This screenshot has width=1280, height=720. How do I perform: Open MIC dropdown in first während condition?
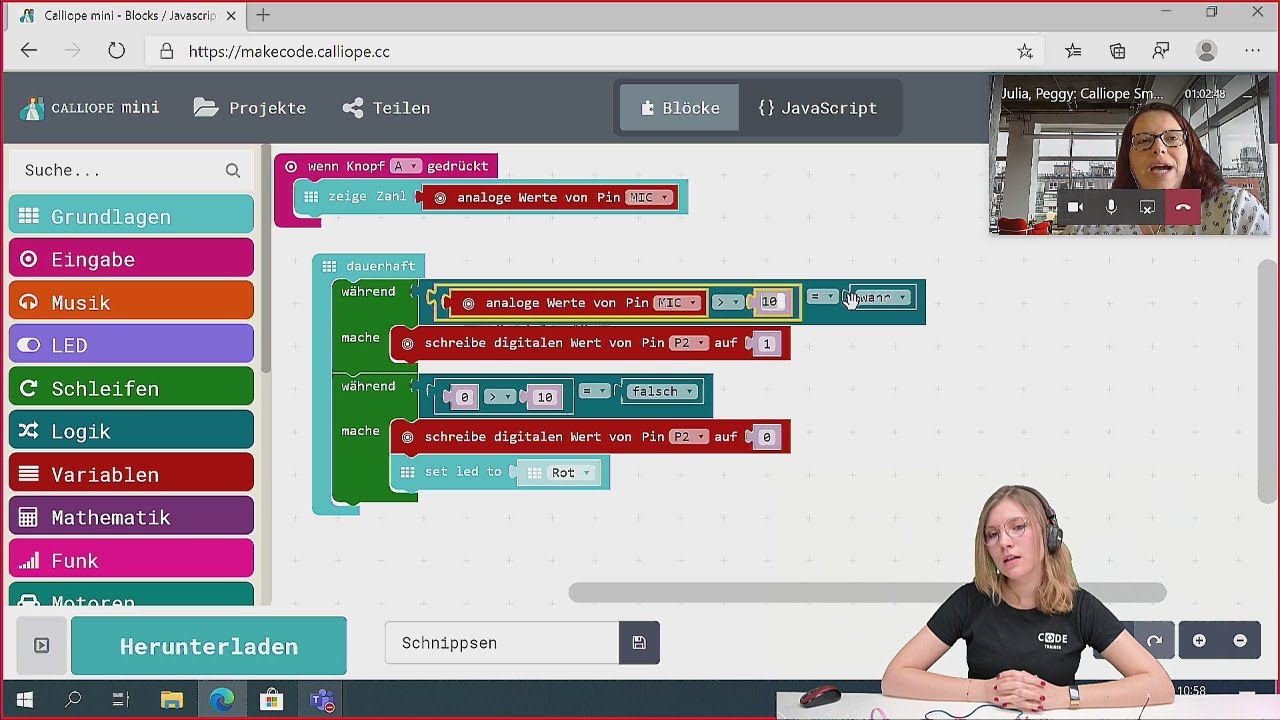pyautogui.click(x=677, y=303)
